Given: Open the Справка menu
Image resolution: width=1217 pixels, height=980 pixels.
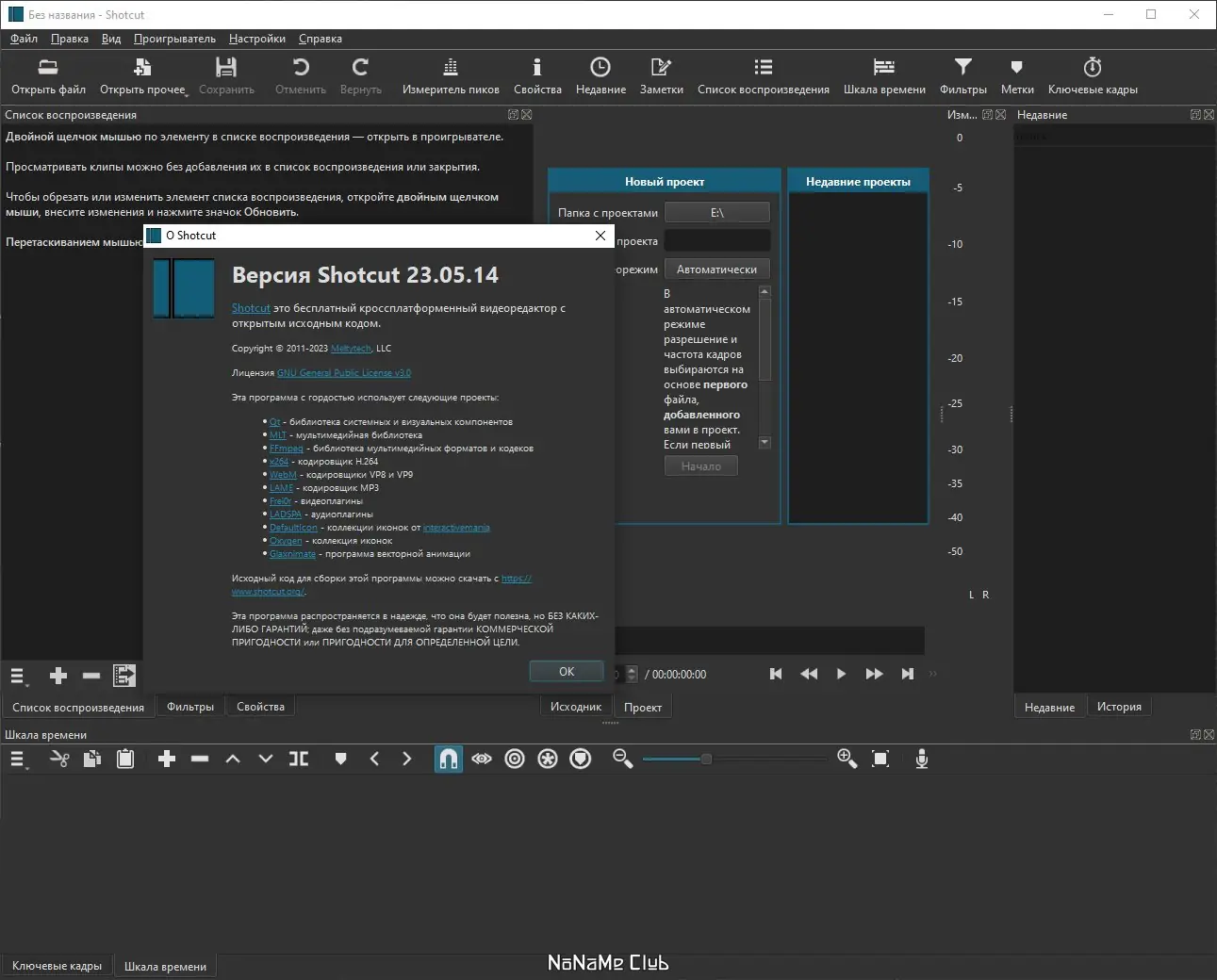Looking at the screenshot, I should point(321,39).
